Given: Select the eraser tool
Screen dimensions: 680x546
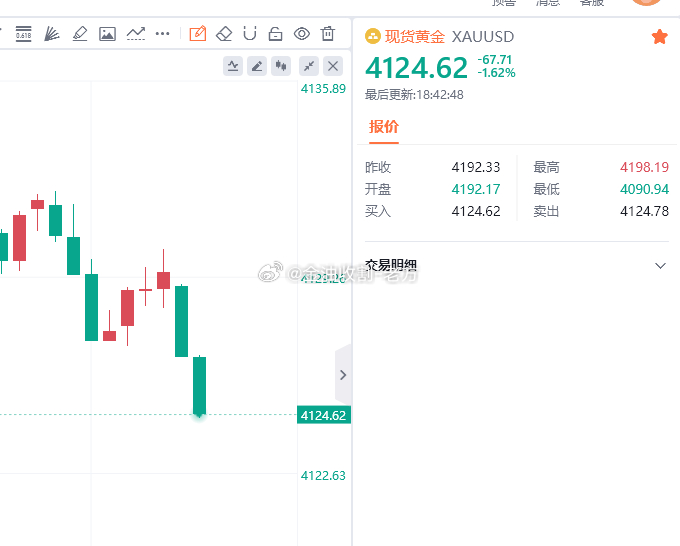Looking at the screenshot, I should tap(224, 33).
